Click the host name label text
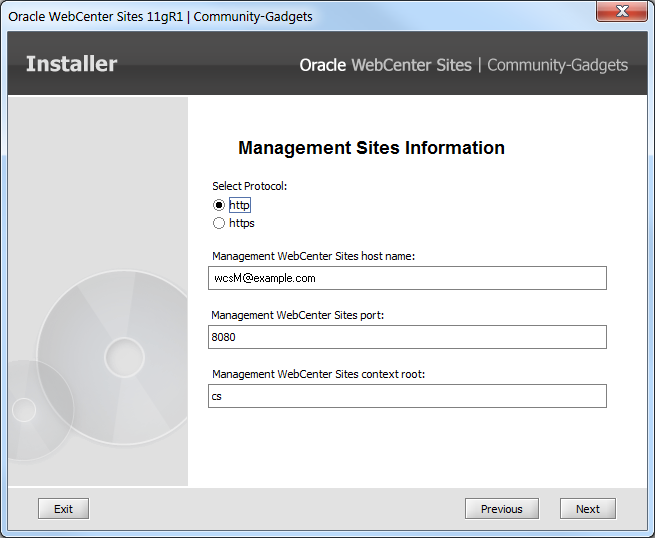Screen dimensions: 655x538 pyautogui.click(x=313, y=256)
